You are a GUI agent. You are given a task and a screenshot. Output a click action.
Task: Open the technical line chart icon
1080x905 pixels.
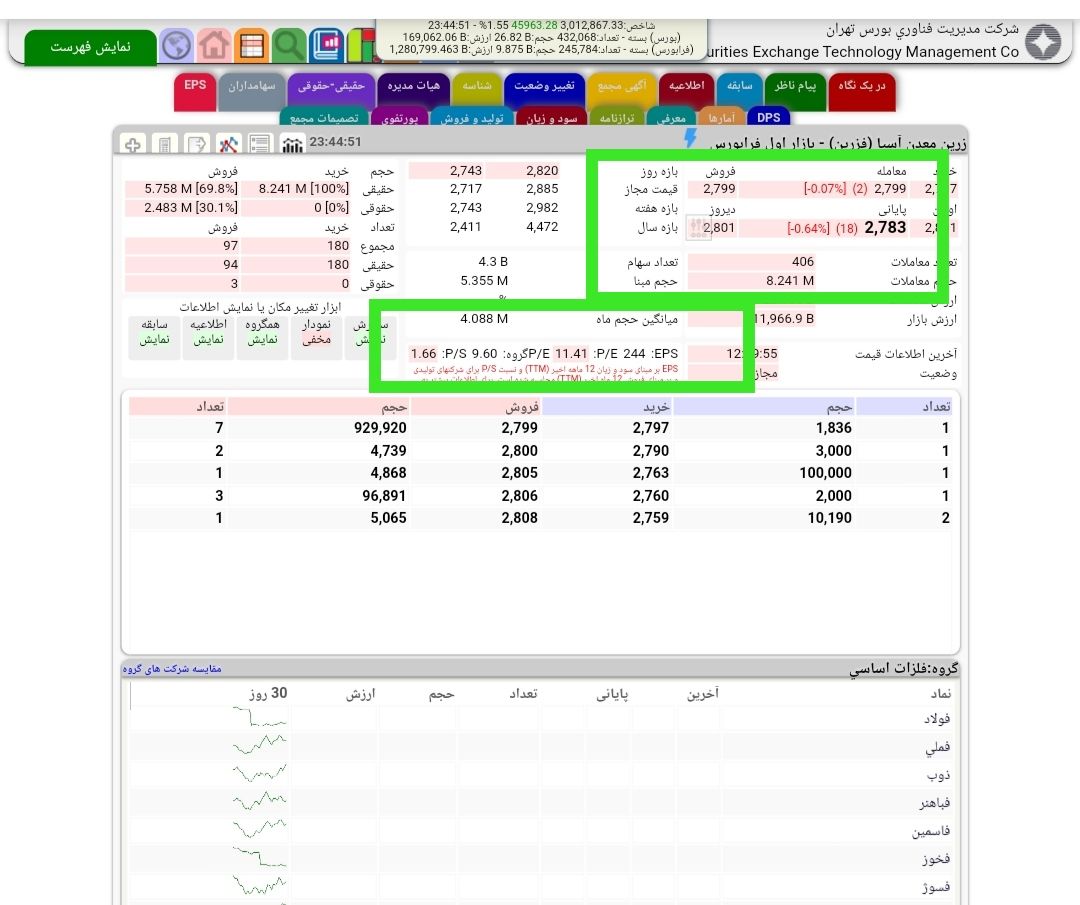pos(229,145)
